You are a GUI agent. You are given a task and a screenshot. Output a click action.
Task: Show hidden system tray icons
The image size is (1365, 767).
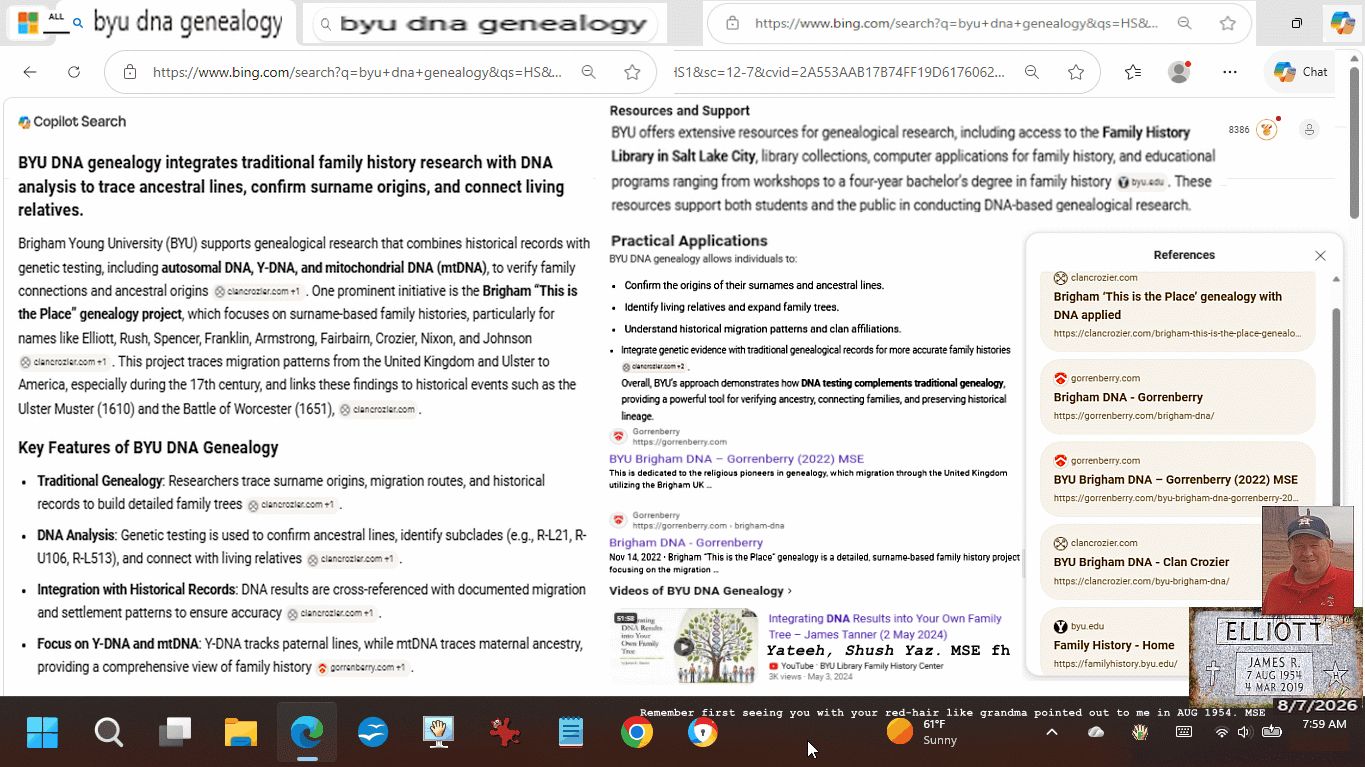point(1052,733)
